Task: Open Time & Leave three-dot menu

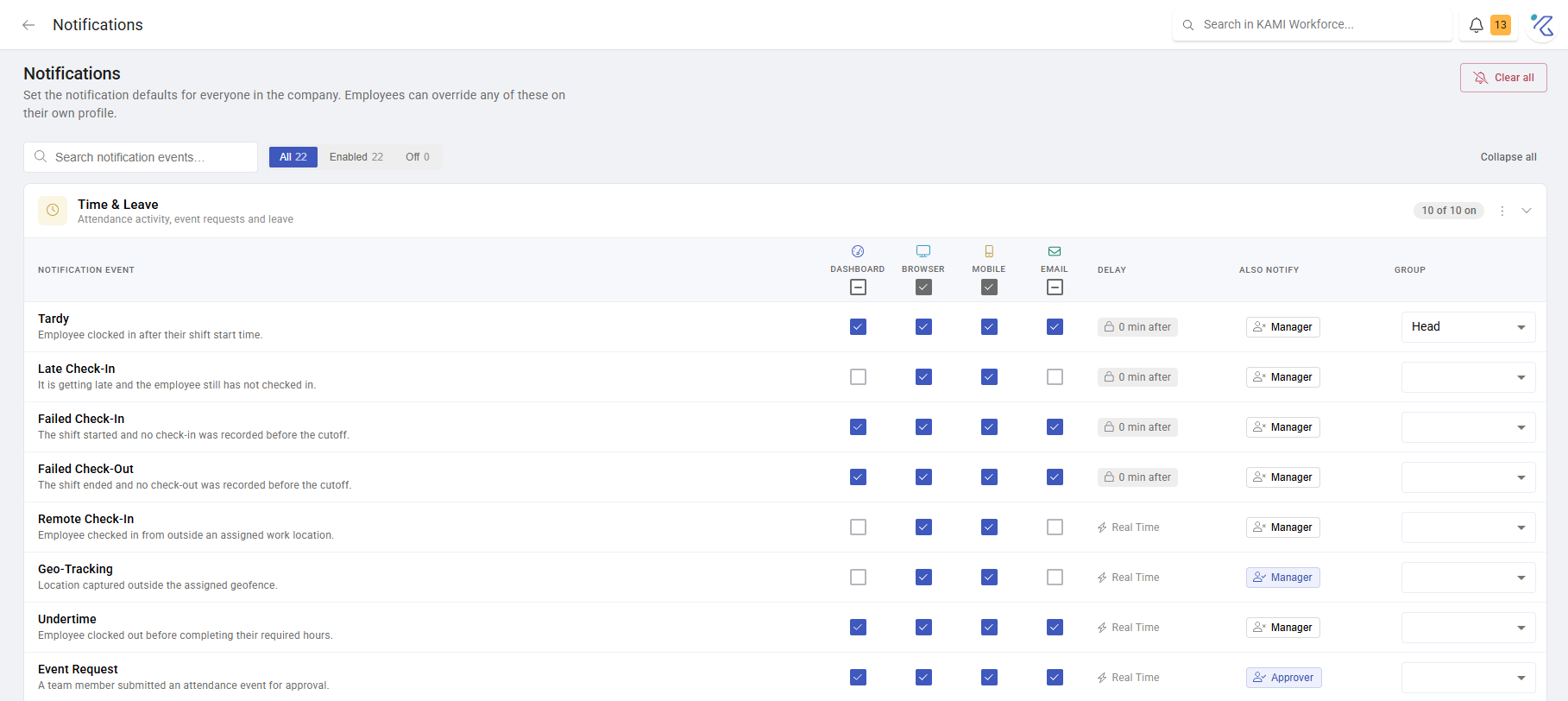Action: [x=1502, y=211]
